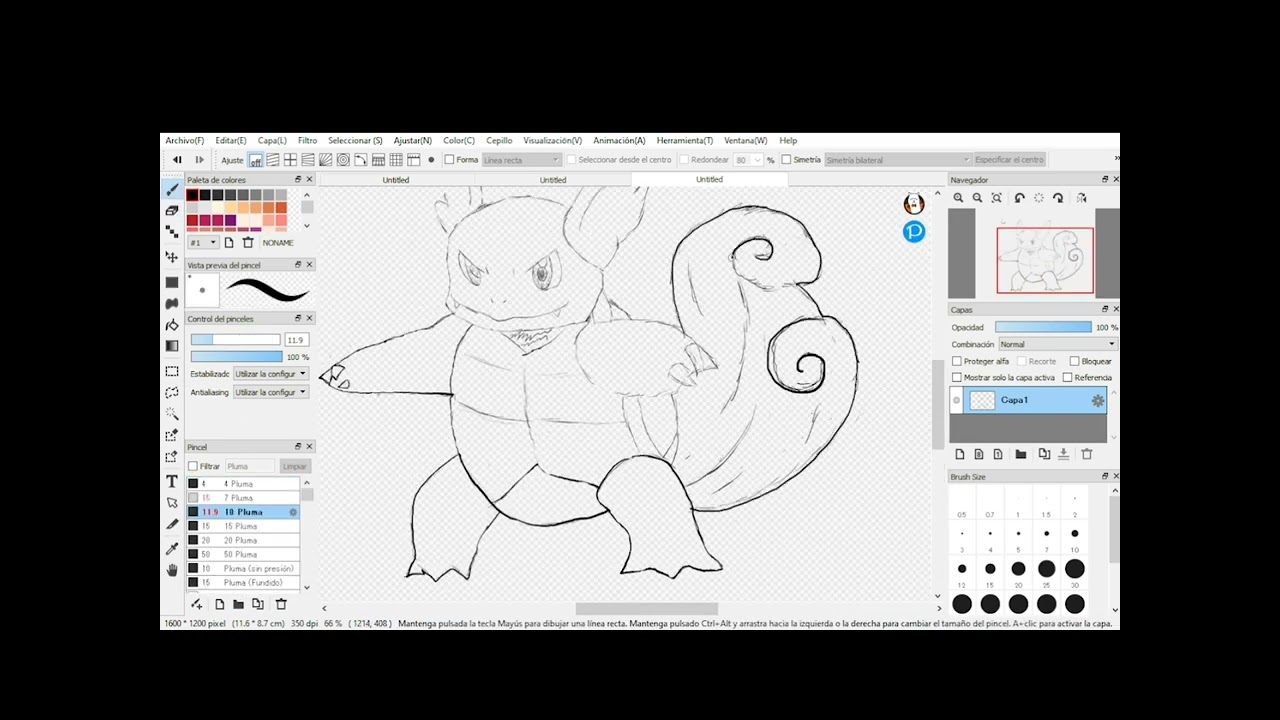Select the rectangular Selection tool
This screenshot has height=720, width=1280.
tap(172, 371)
